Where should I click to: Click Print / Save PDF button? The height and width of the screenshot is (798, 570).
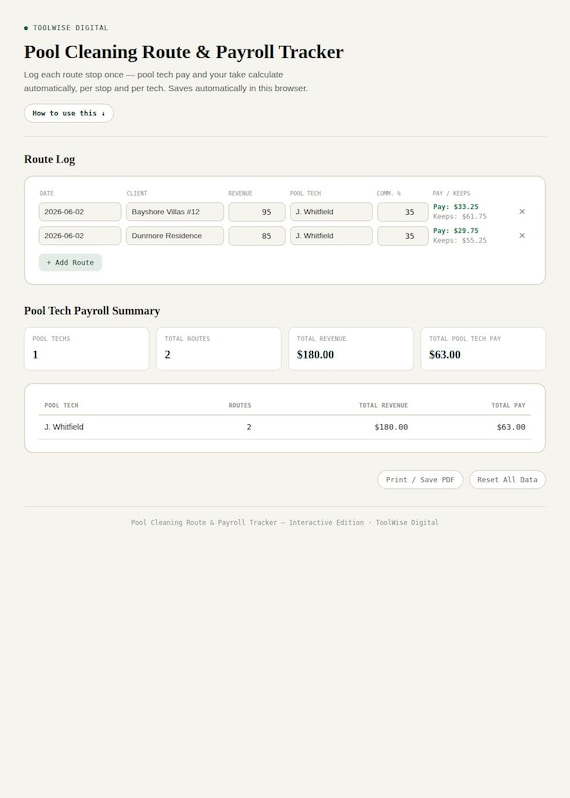pyautogui.click(x=420, y=479)
